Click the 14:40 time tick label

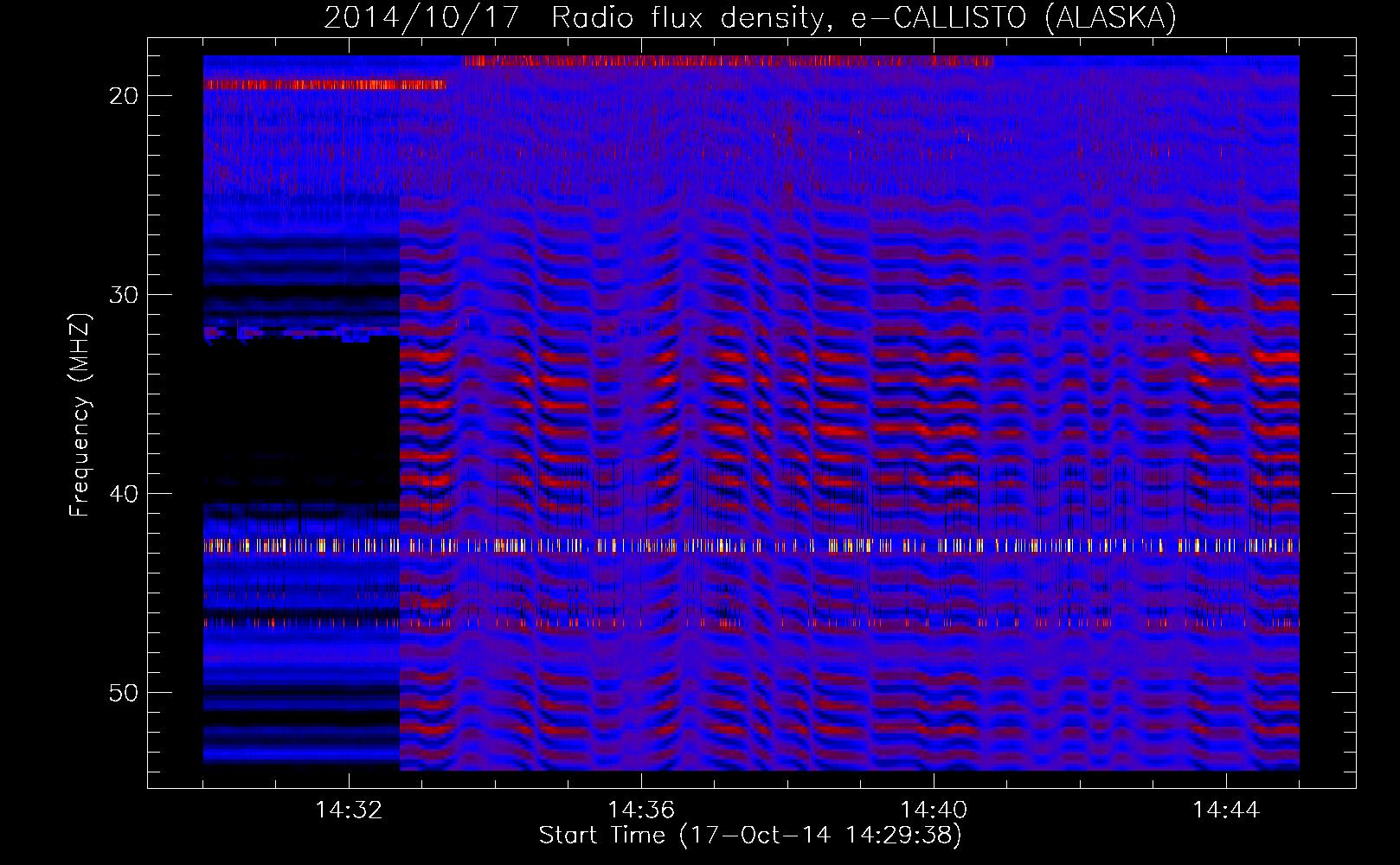[934, 811]
